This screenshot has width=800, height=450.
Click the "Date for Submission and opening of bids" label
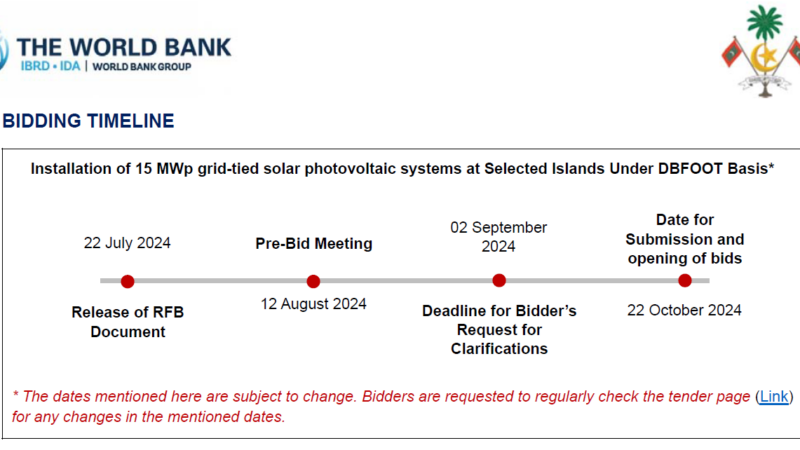[685, 239]
